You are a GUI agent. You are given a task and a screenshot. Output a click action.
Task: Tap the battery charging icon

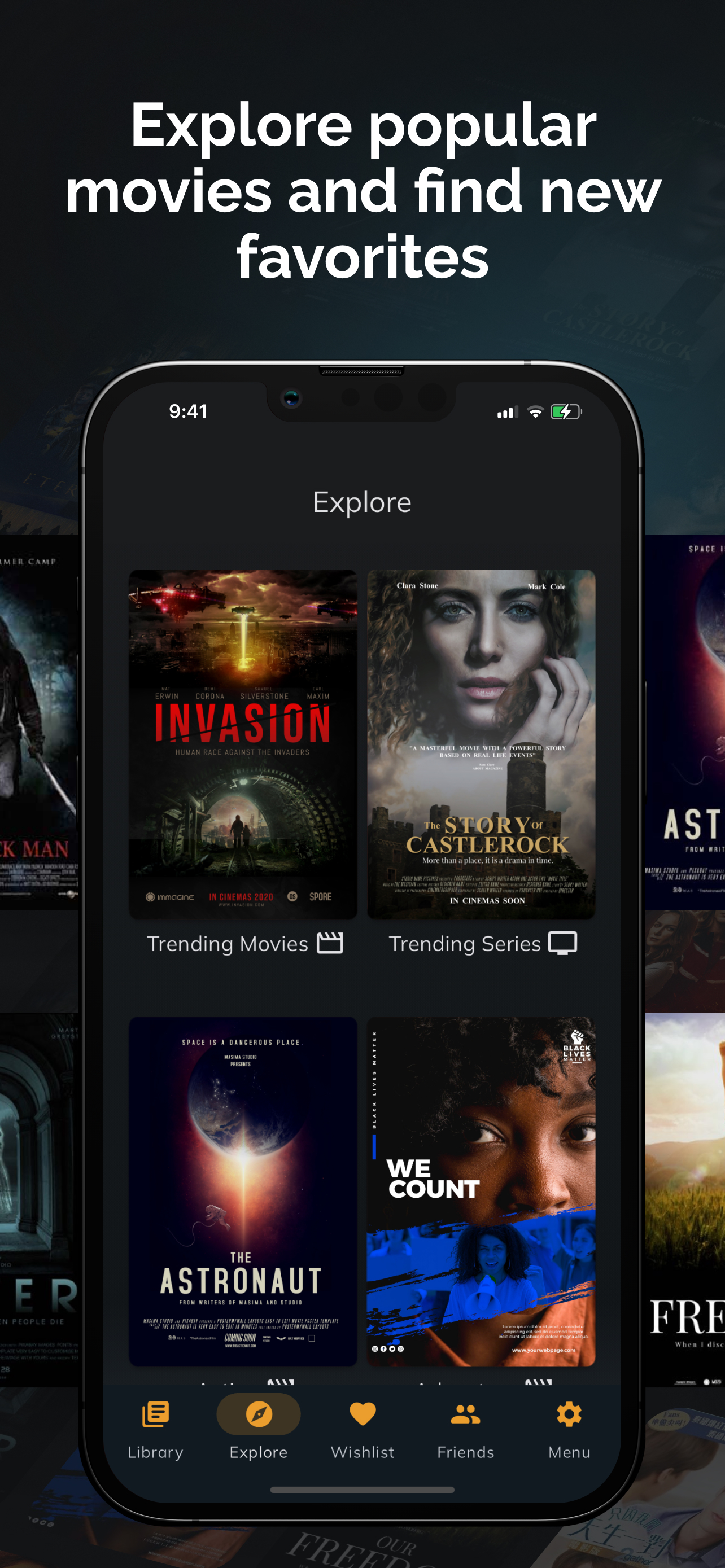pos(566,412)
